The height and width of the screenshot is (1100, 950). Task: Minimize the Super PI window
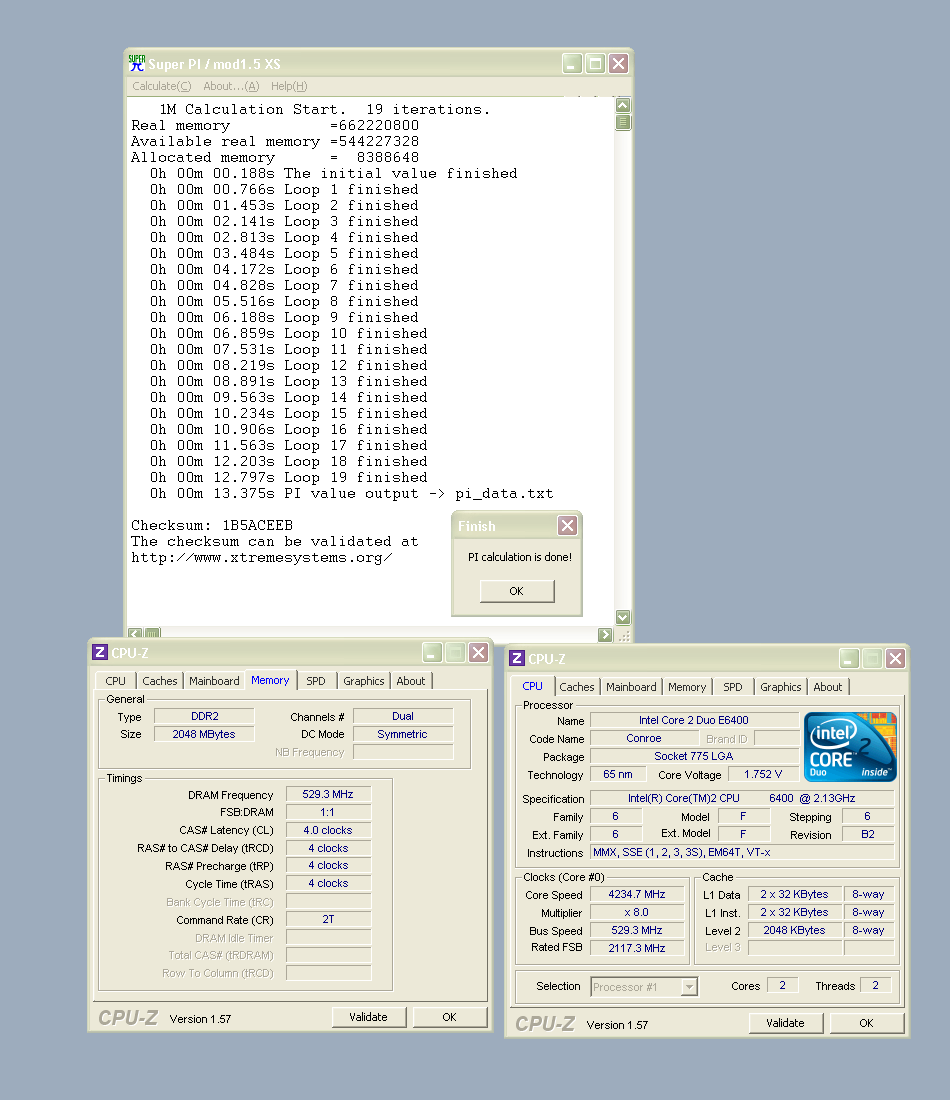(x=573, y=64)
